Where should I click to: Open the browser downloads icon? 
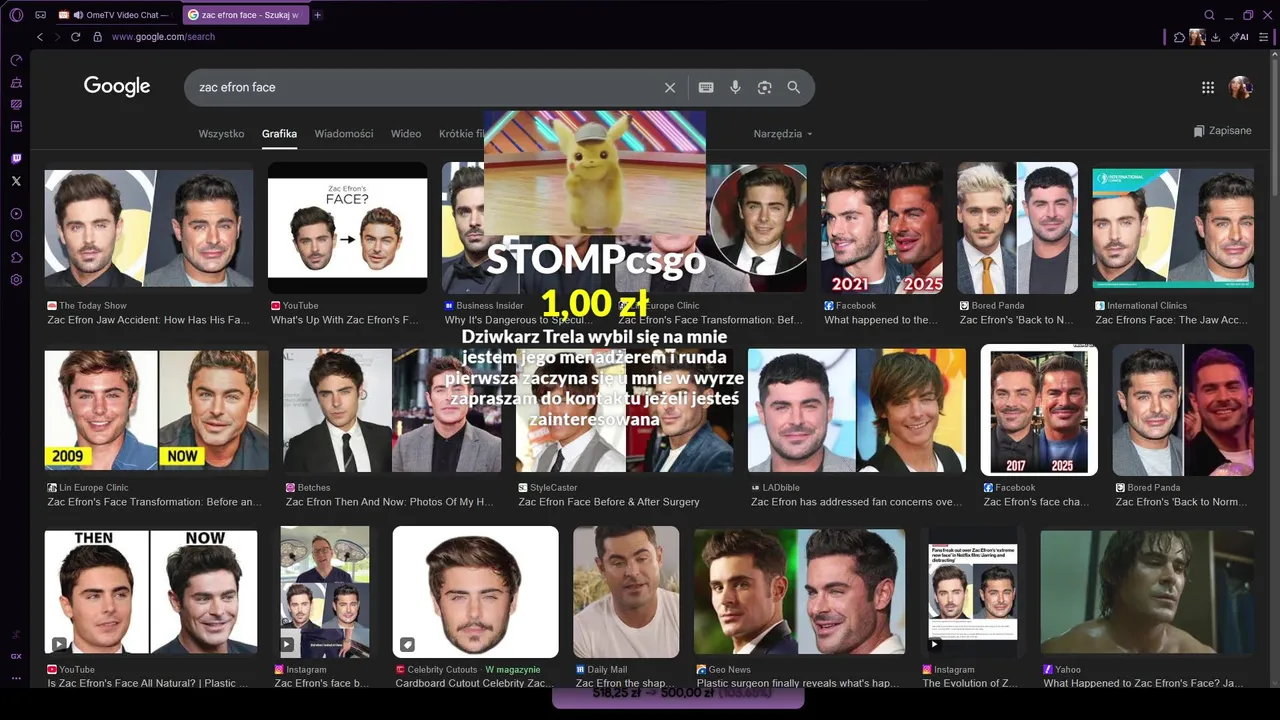tap(1215, 37)
